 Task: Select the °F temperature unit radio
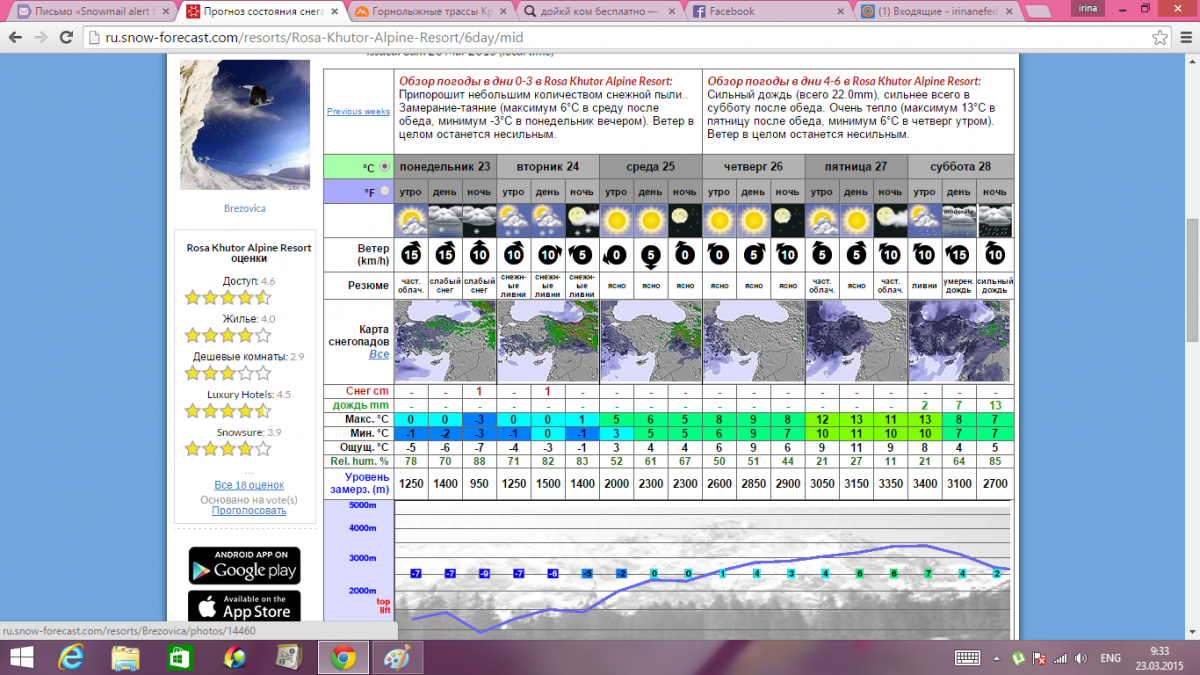click(x=385, y=191)
